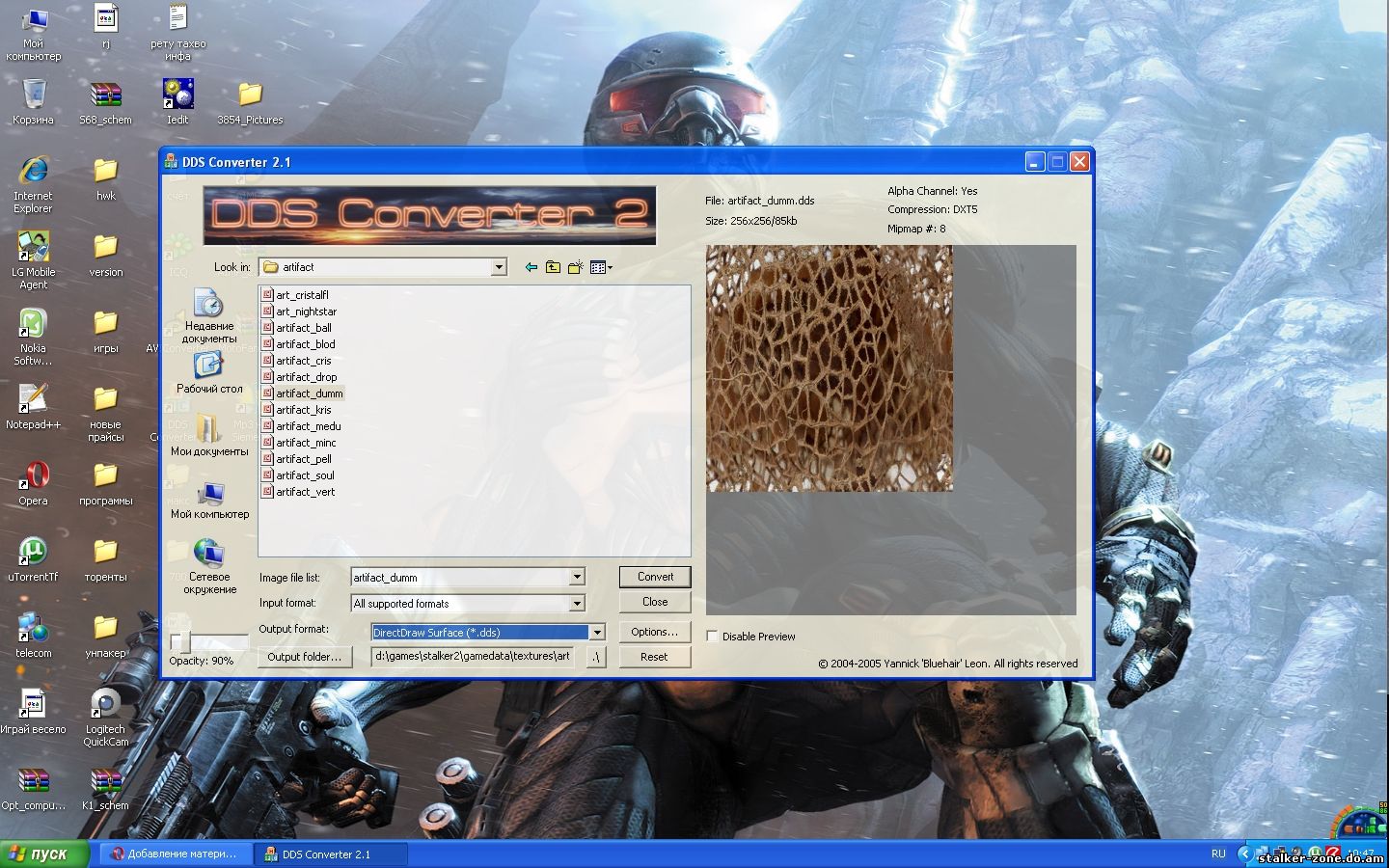Select file artifact_cris in list
The height and width of the screenshot is (868, 1389).
click(296, 361)
